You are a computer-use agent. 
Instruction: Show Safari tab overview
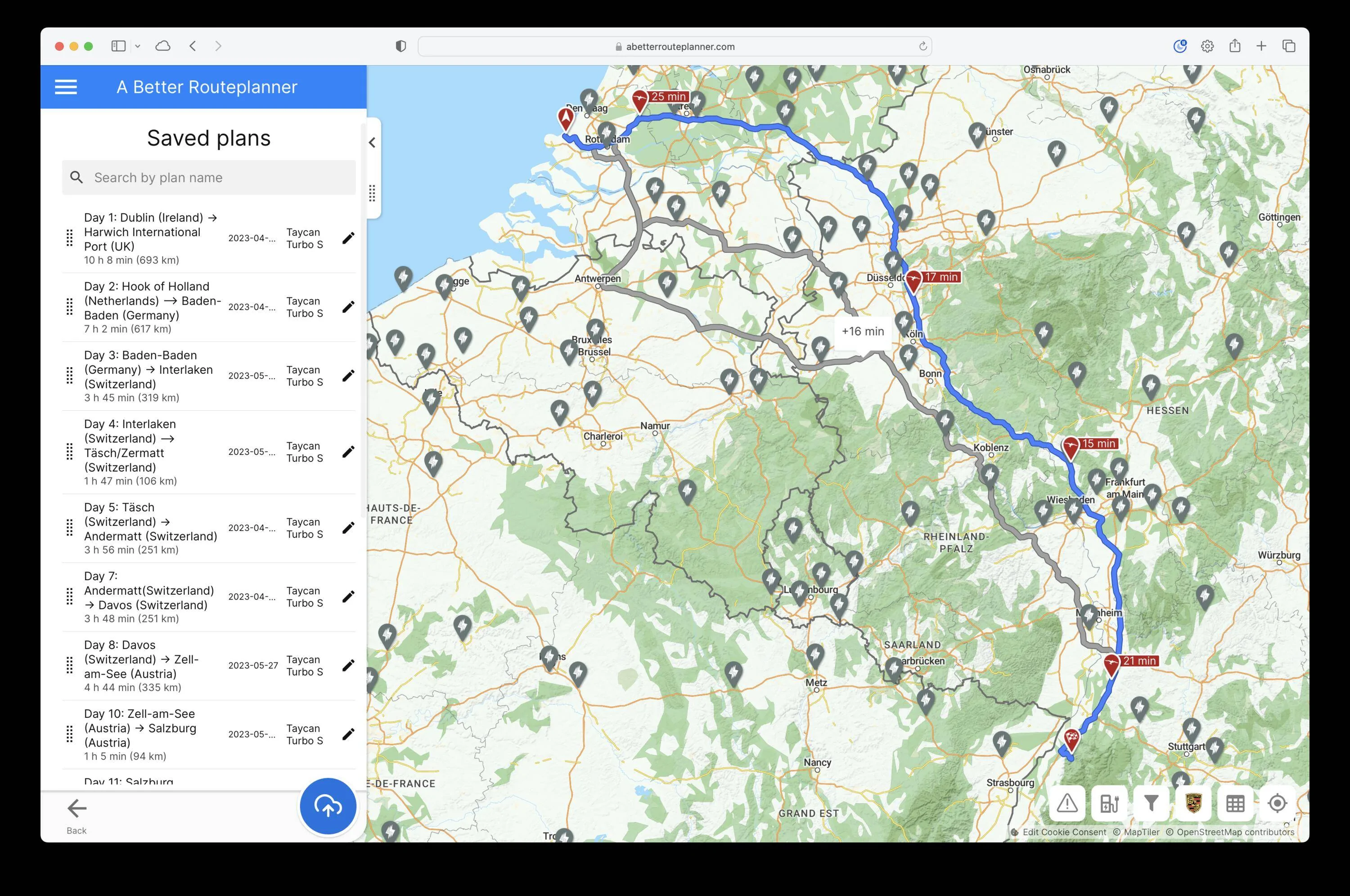1288,46
